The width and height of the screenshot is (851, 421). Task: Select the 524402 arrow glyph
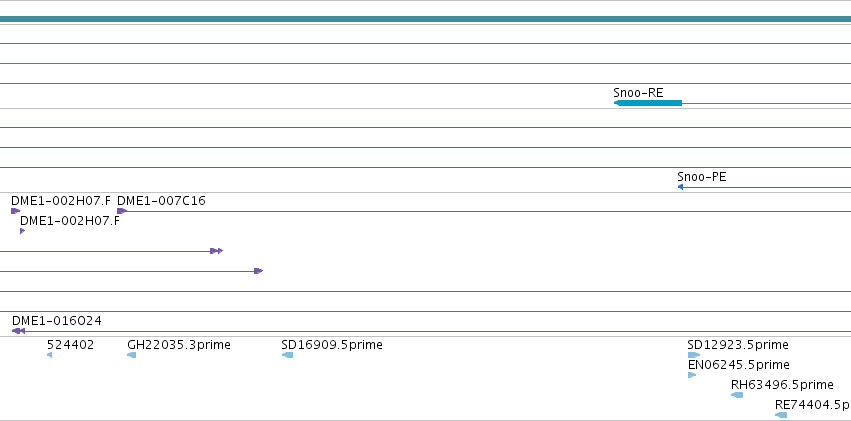(49, 355)
